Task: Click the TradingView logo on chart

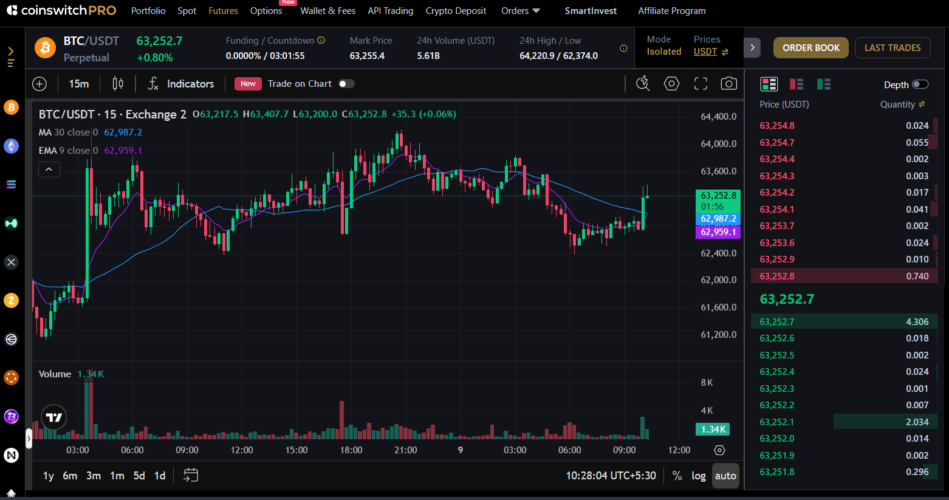Action: tap(54, 417)
